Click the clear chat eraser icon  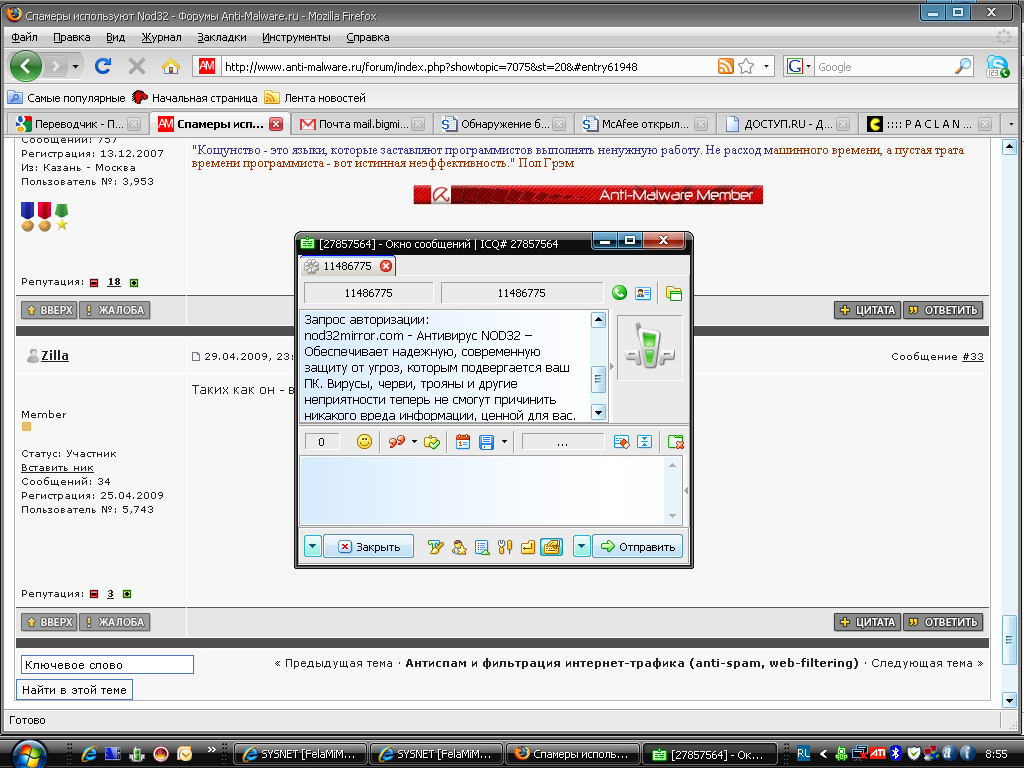coord(622,442)
